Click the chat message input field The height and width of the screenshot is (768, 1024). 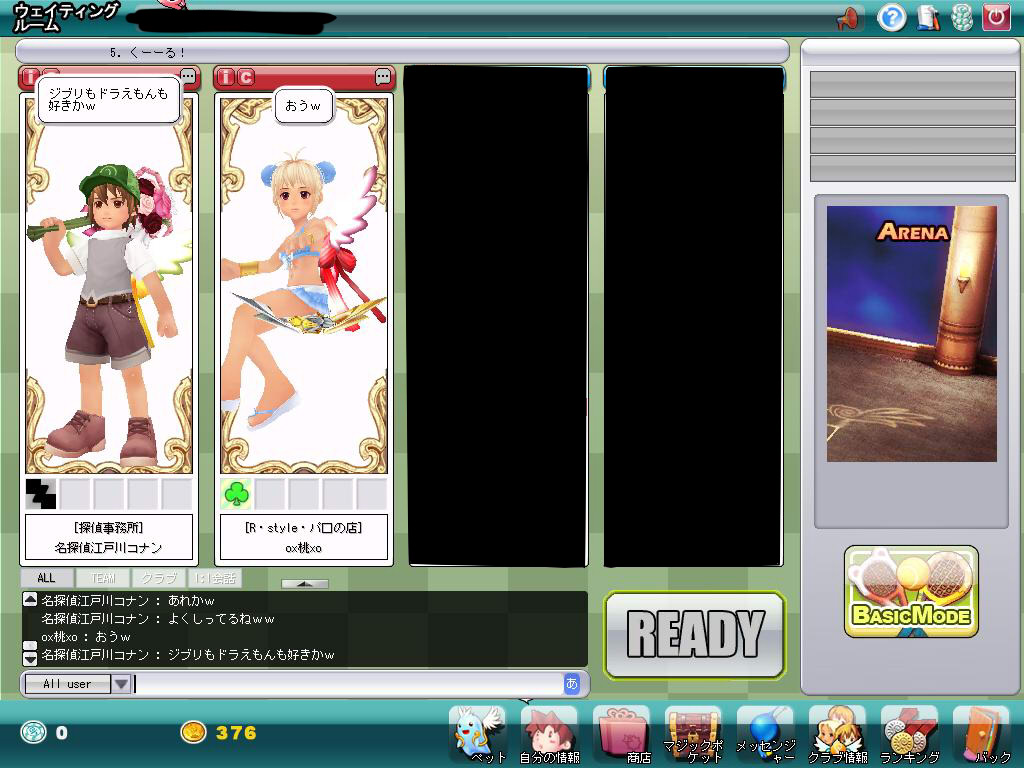tap(347, 684)
